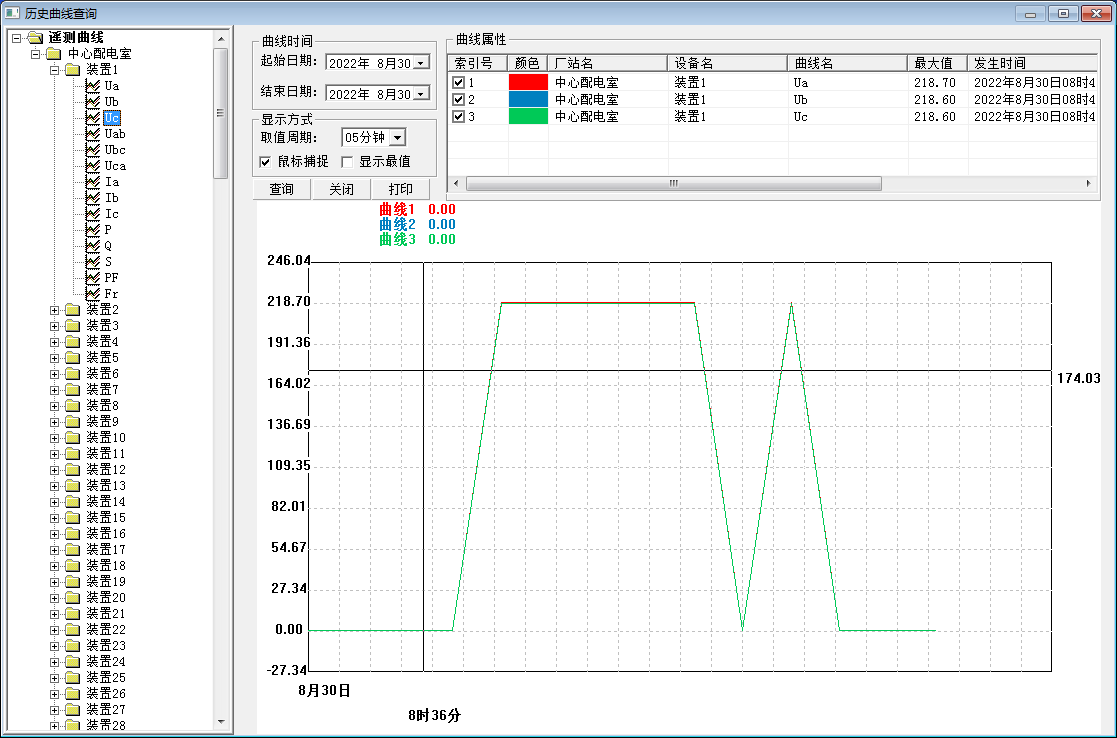Select the Fr frequency curve icon
The height and width of the screenshot is (738, 1117).
point(93,294)
